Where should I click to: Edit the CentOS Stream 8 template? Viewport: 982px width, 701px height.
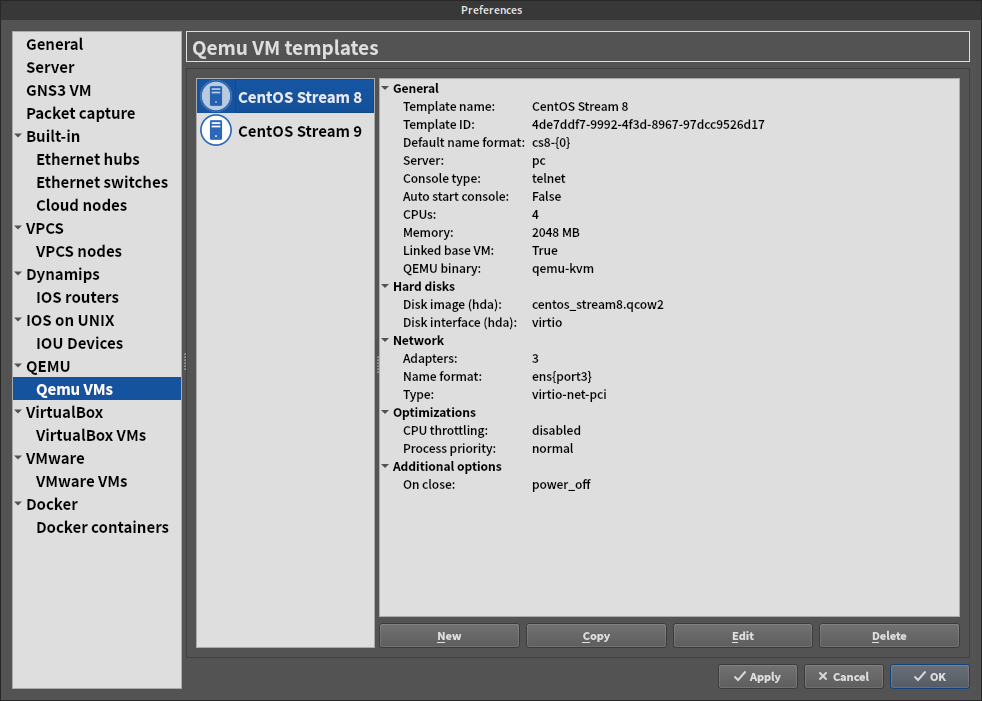click(742, 635)
